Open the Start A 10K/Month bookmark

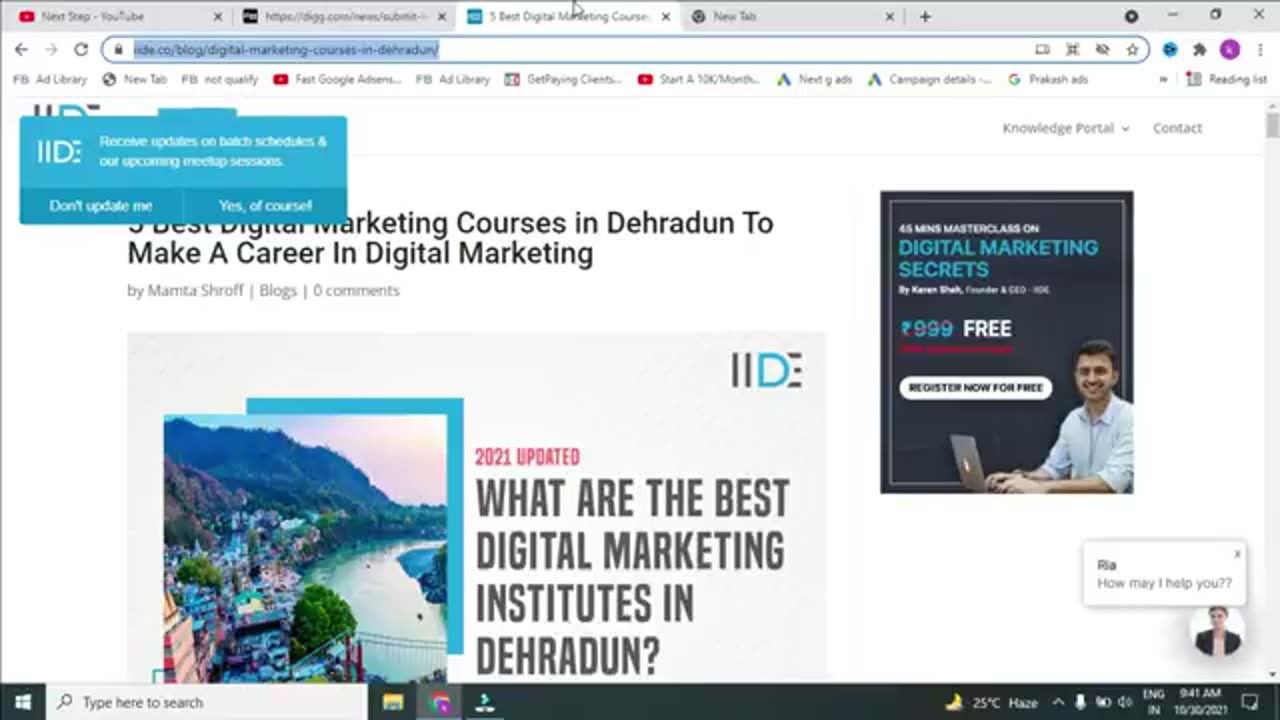(x=699, y=79)
